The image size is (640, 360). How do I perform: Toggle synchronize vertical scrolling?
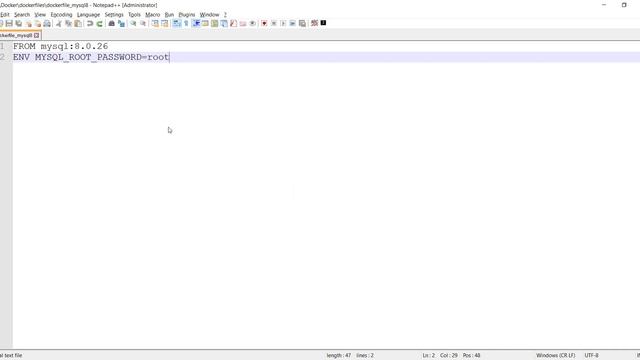coord(155,24)
